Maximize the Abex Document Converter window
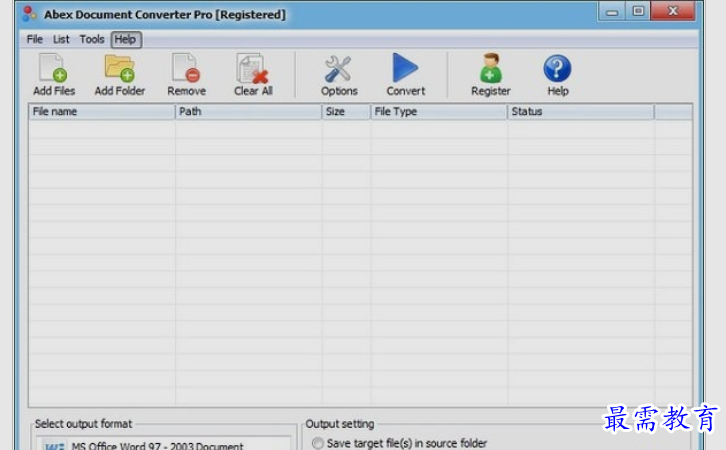Screen dimensions: 726x450 tap(638, 11)
